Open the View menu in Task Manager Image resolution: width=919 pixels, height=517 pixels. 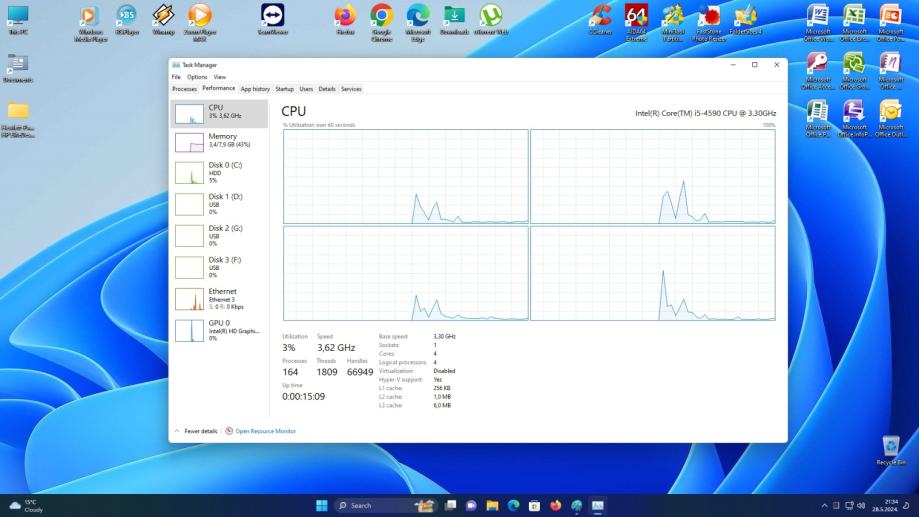pyautogui.click(x=220, y=77)
